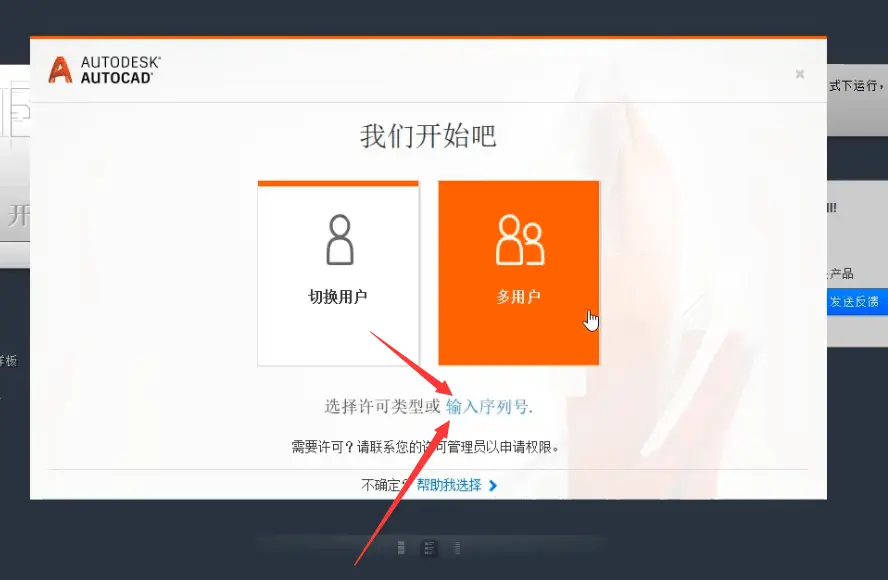Click the blue 发送反馈 button
888x580 pixels.
[854, 301]
